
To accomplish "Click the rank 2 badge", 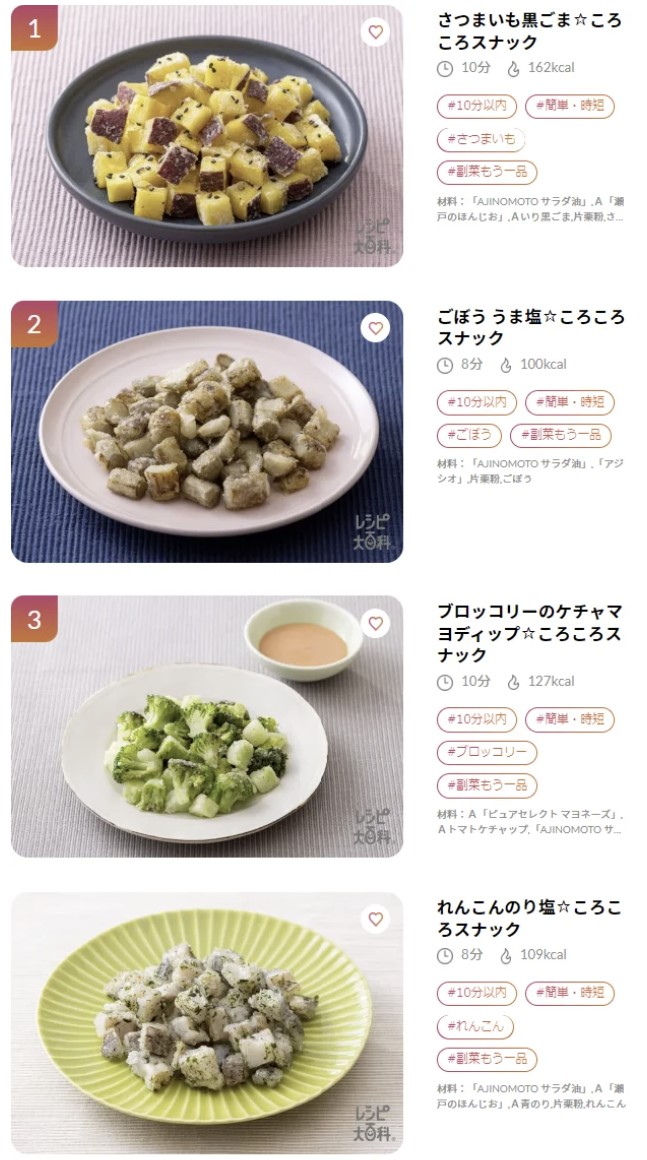I will [34, 324].
